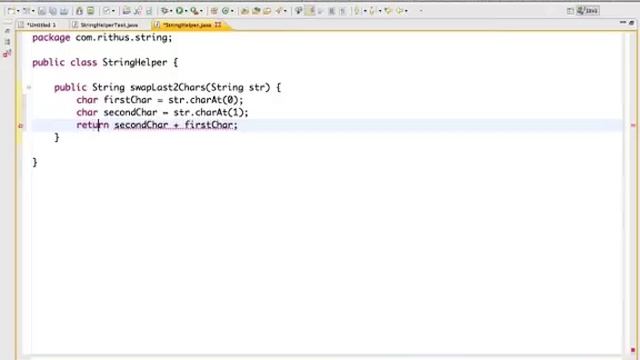Click 'com.rithus.string;' package name
Viewport: 640px width, 360px height.
pos(124,38)
